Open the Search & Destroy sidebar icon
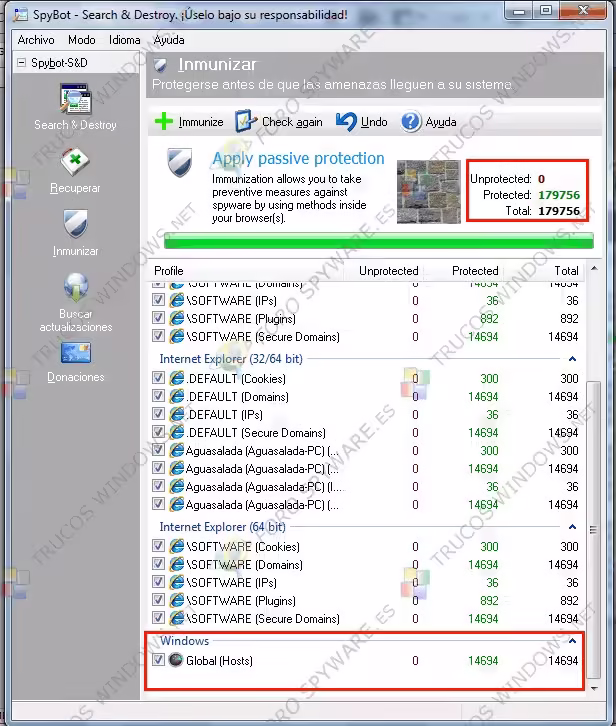This screenshot has width=616, height=726. tap(75, 99)
